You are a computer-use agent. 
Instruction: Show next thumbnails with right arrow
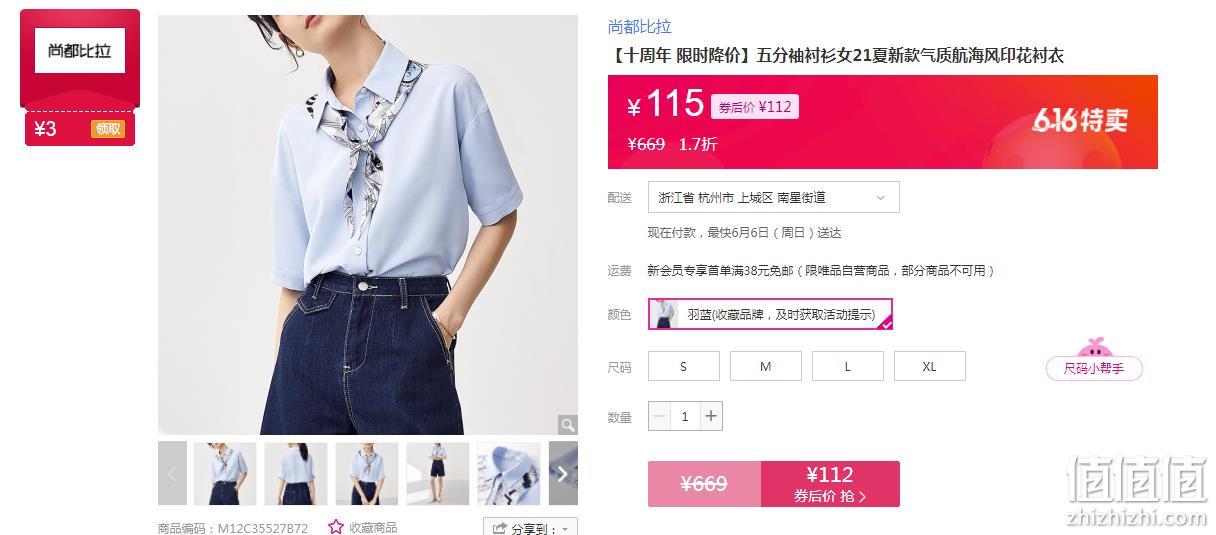tap(563, 473)
